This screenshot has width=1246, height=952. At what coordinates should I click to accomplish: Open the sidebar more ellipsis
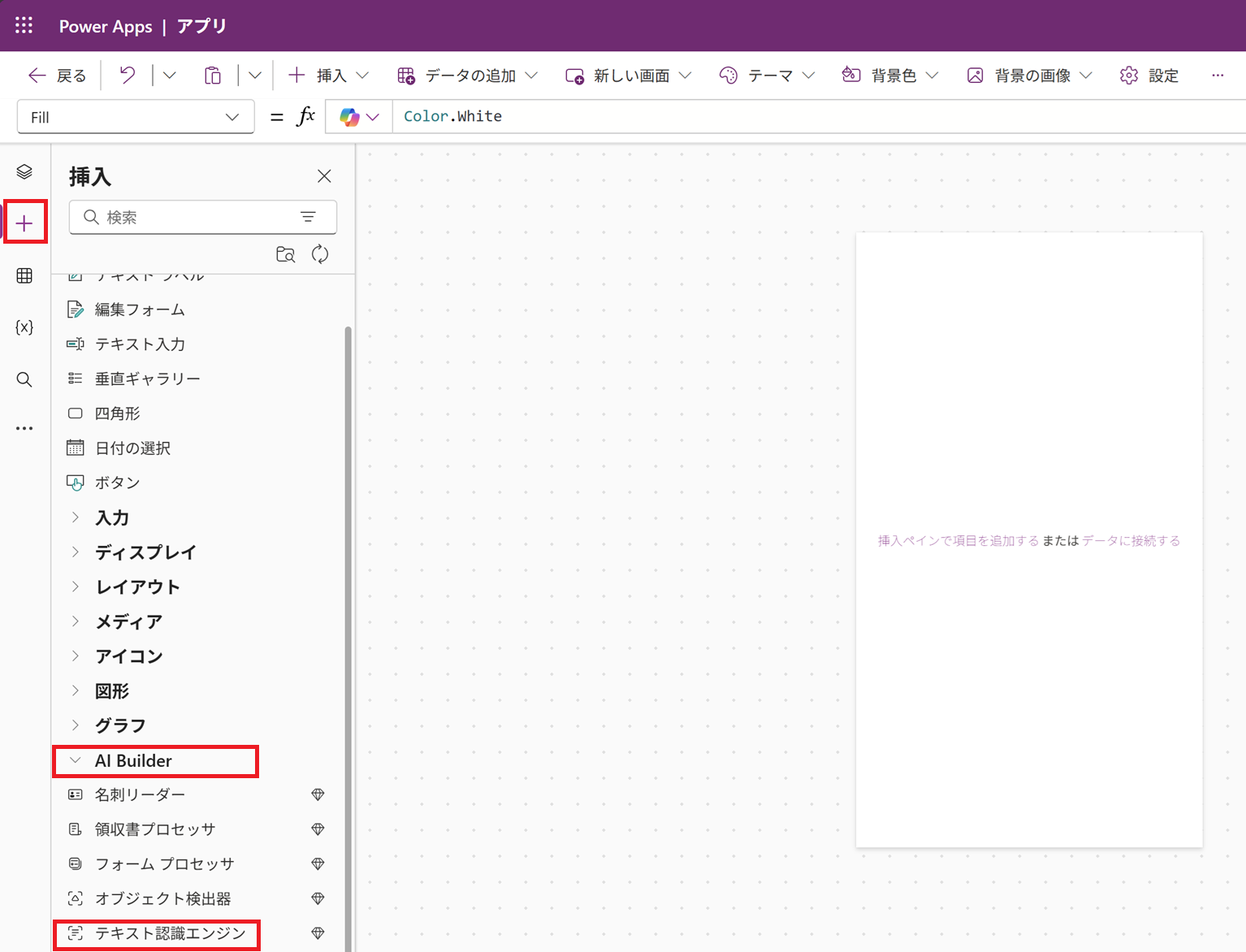(x=24, y=428)
